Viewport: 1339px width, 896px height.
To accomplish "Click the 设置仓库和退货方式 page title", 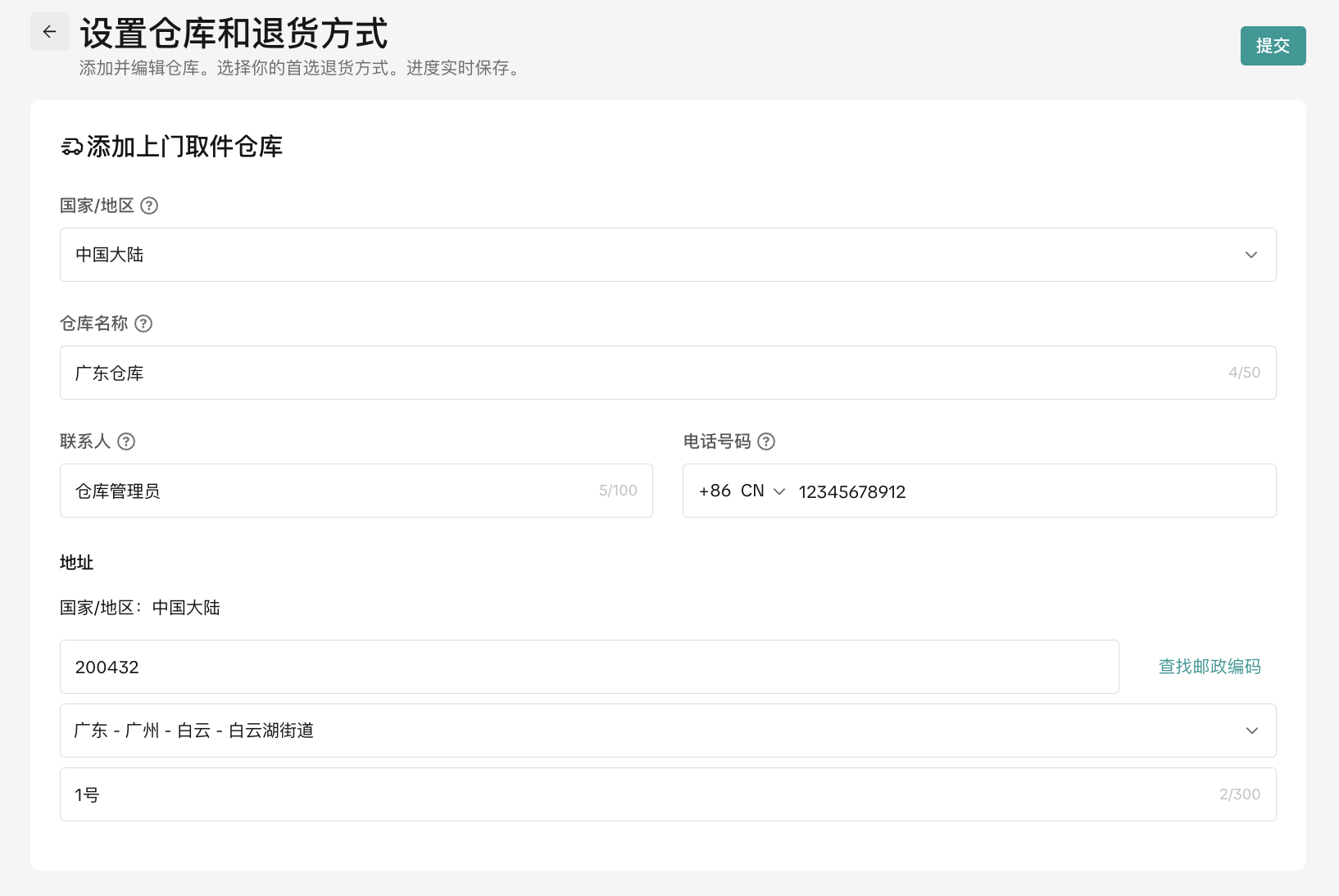I will 234,34.
